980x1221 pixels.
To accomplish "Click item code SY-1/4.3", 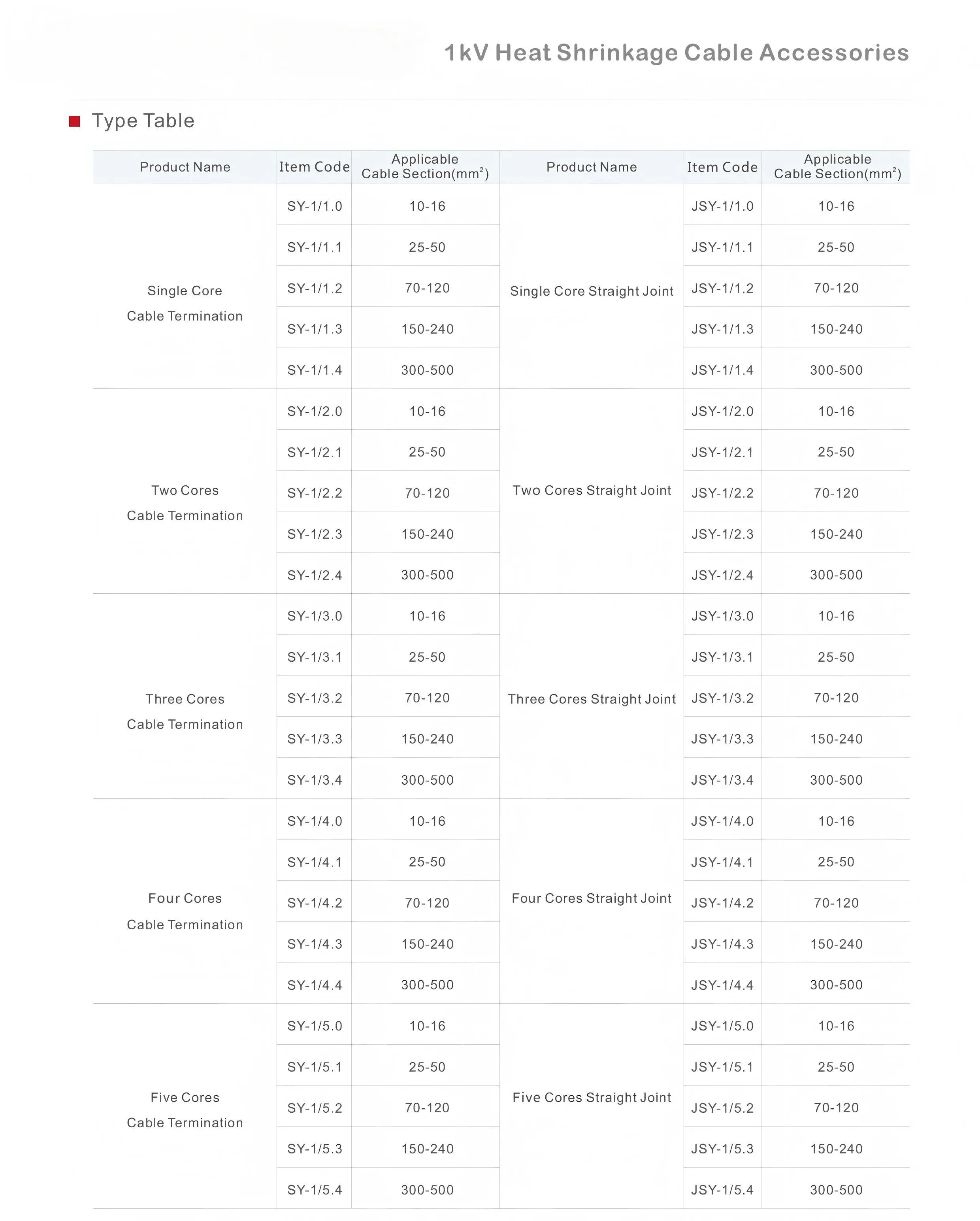I will point(314,944).
